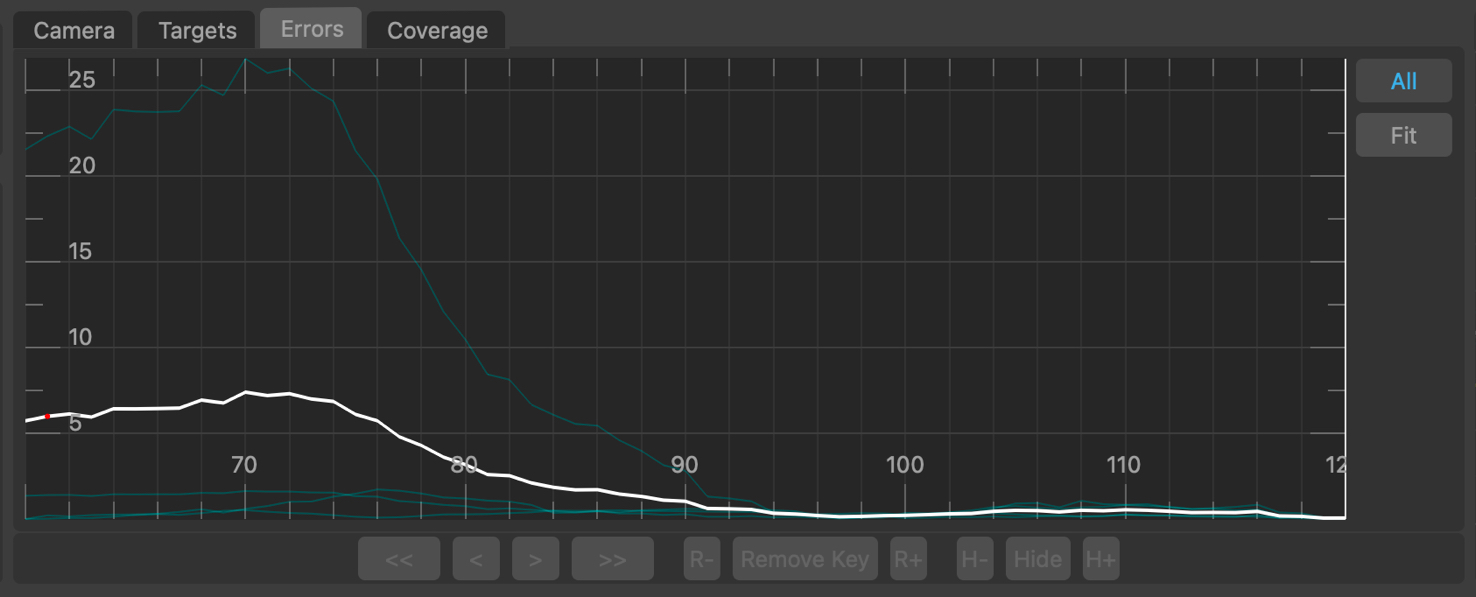Click the frame 90 axis label
This screenshot has height=597, width=1476.
(x=684, y=465)
